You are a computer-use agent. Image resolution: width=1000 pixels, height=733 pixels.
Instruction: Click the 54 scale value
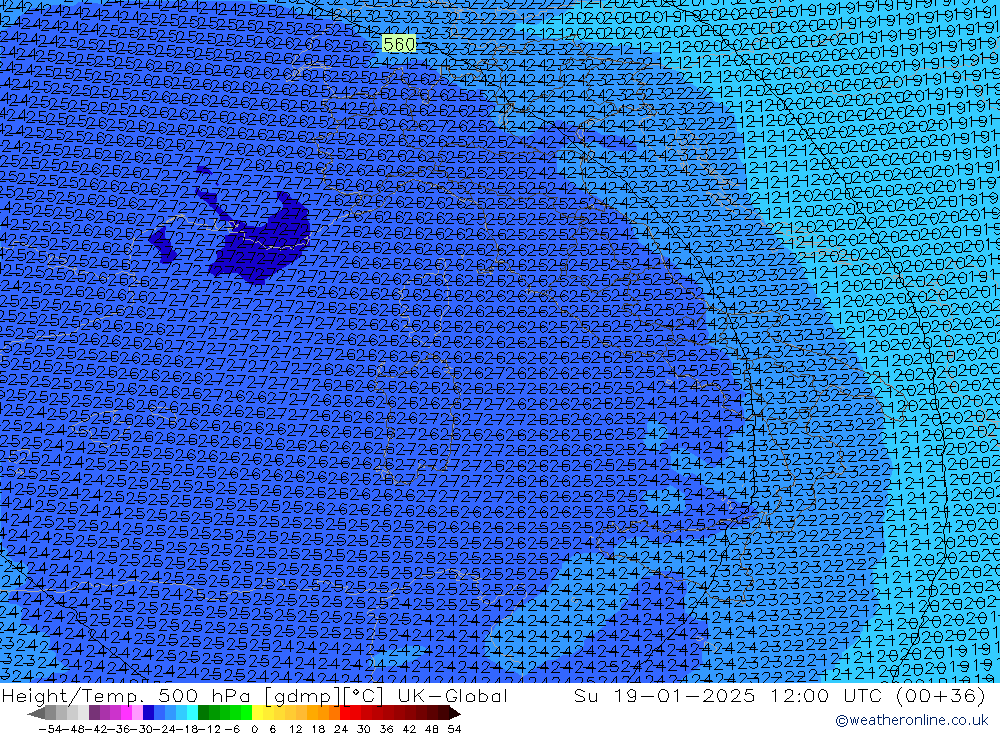click(x=454, y=729)
